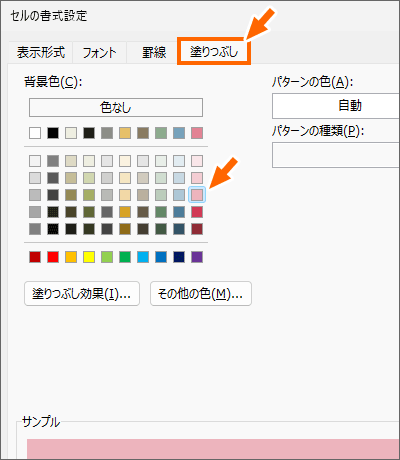
Task: Click the その他の色 button
Action: [x=201, y=294]
